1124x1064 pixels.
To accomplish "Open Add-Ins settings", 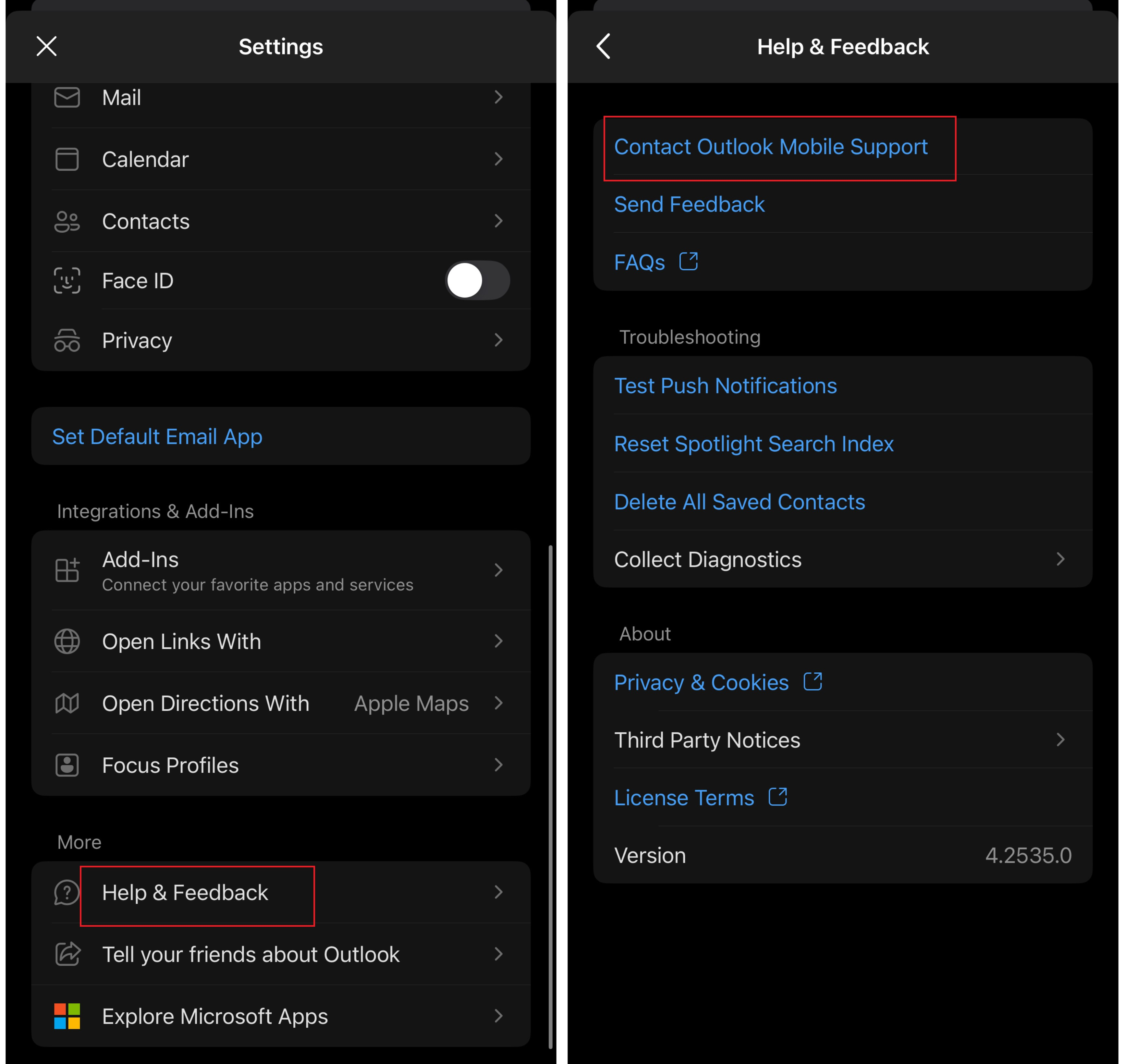I will click(281, 570).
